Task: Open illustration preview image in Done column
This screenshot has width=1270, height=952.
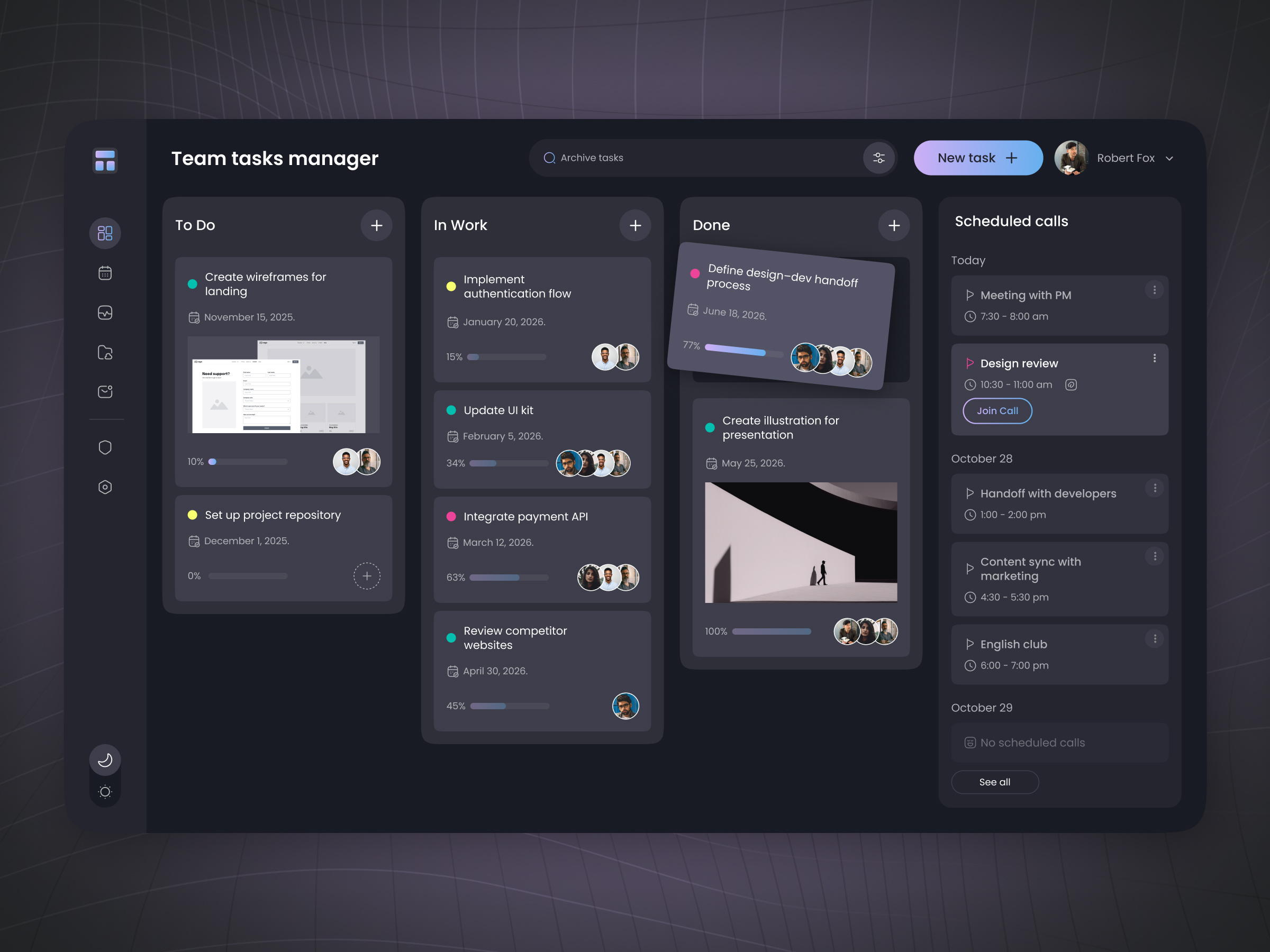Action: tap(801, 542)
